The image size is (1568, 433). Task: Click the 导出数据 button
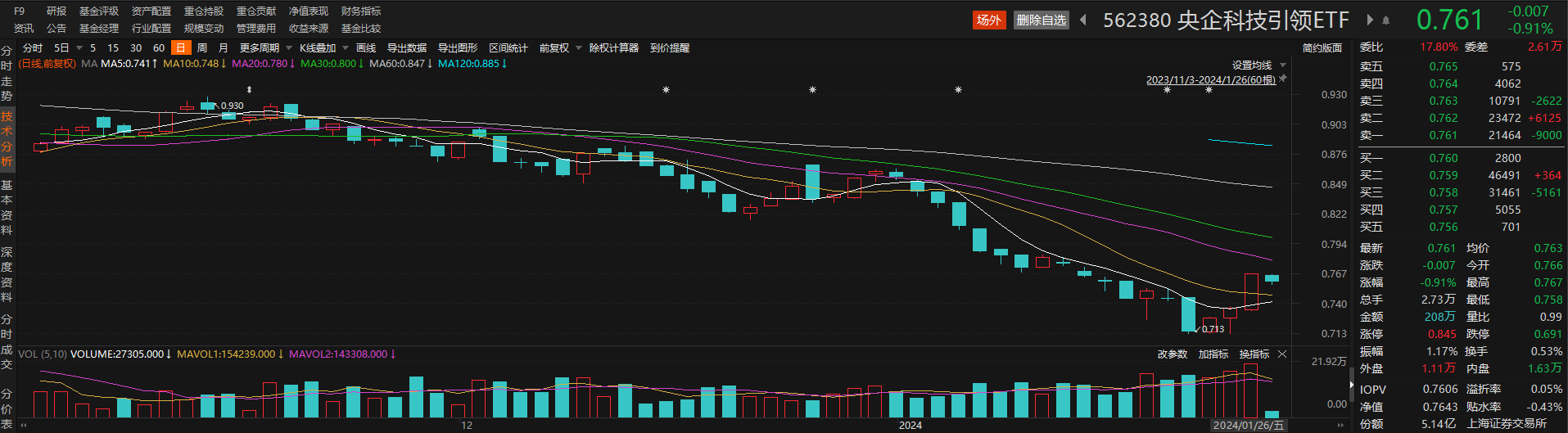coord(407,48)
